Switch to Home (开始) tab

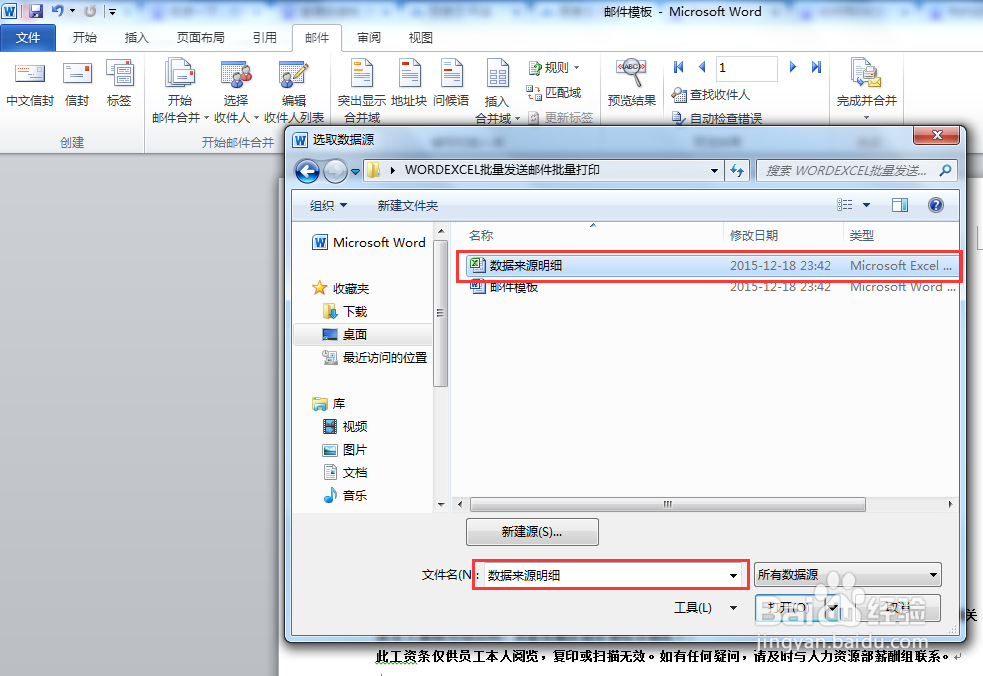(x=85, y=38)
